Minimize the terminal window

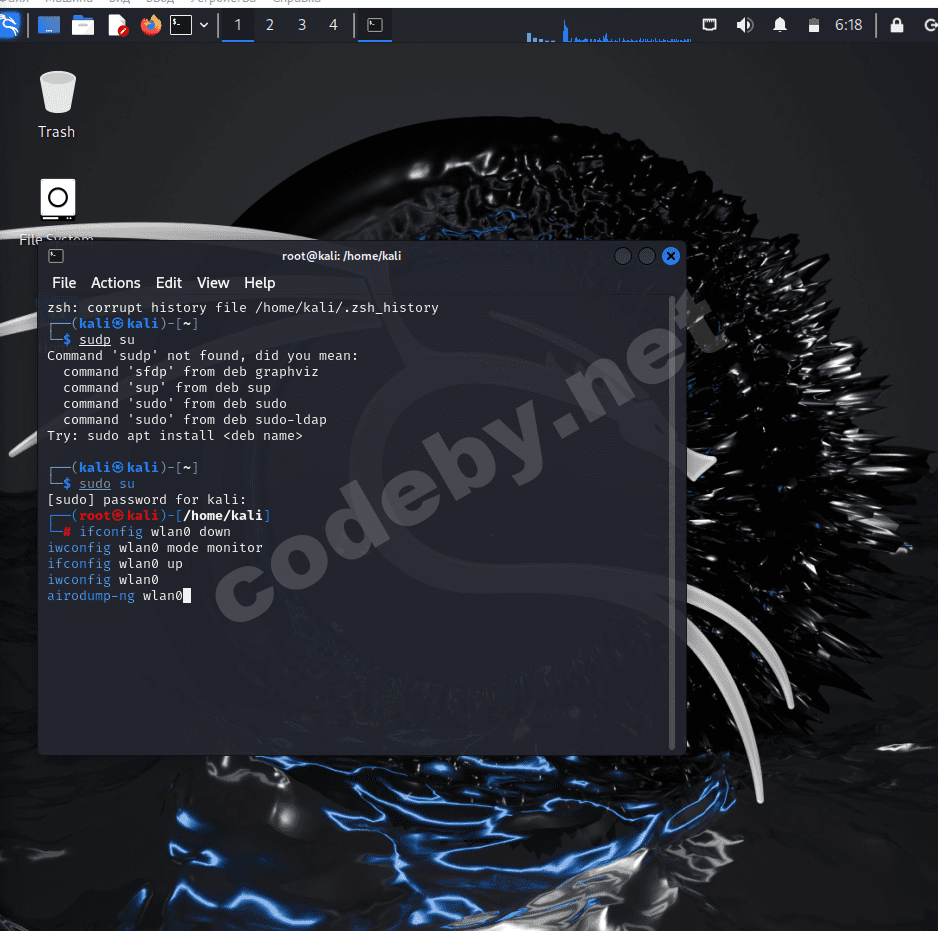click(623, 256)
